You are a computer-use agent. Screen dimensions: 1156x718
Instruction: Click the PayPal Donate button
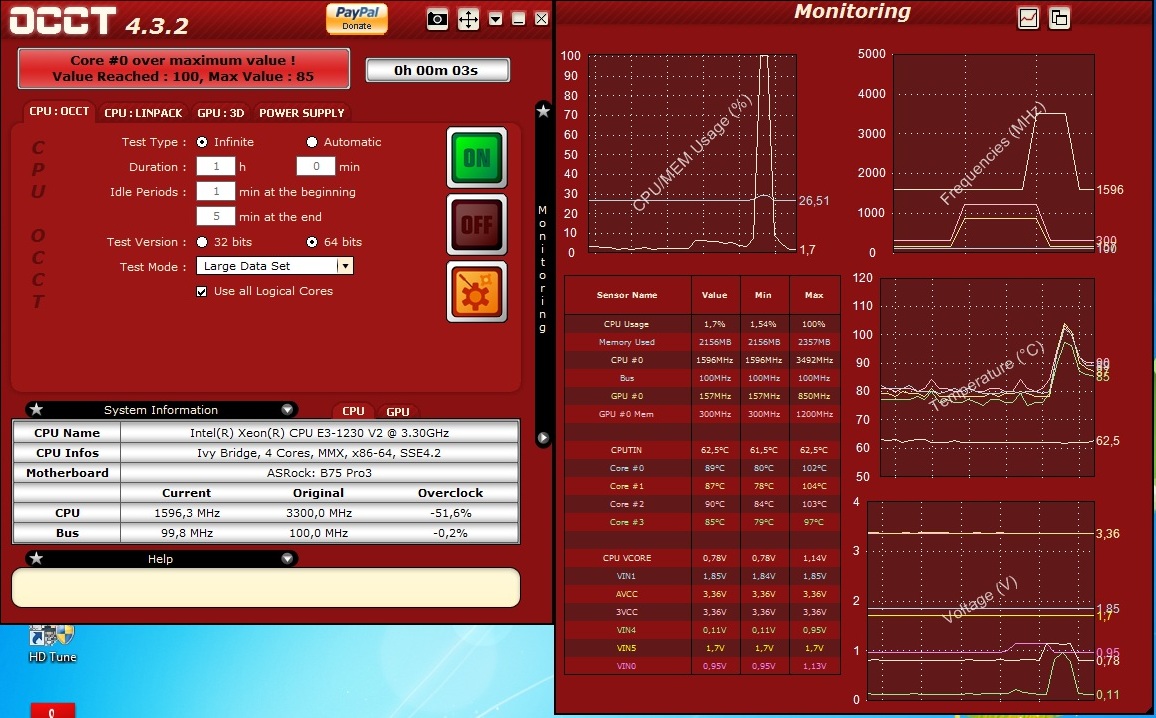(357, 18)
